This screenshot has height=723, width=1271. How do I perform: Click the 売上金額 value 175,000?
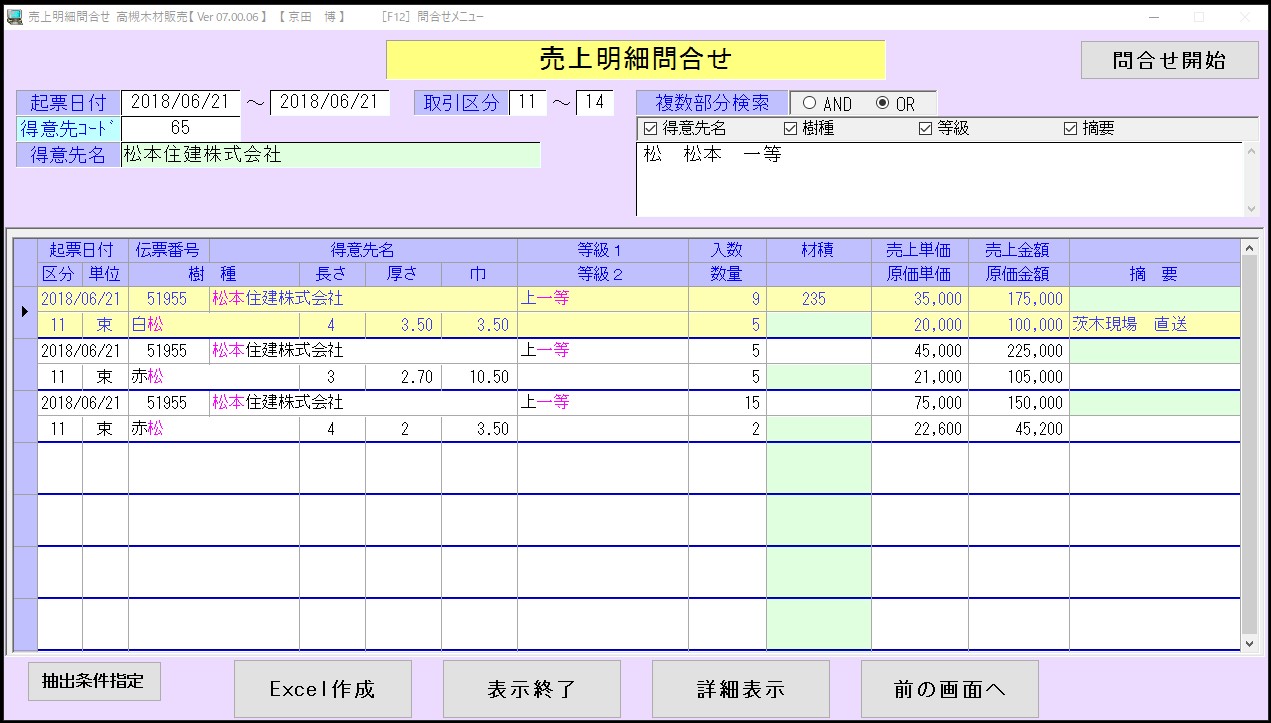(x=1018, y=299)
